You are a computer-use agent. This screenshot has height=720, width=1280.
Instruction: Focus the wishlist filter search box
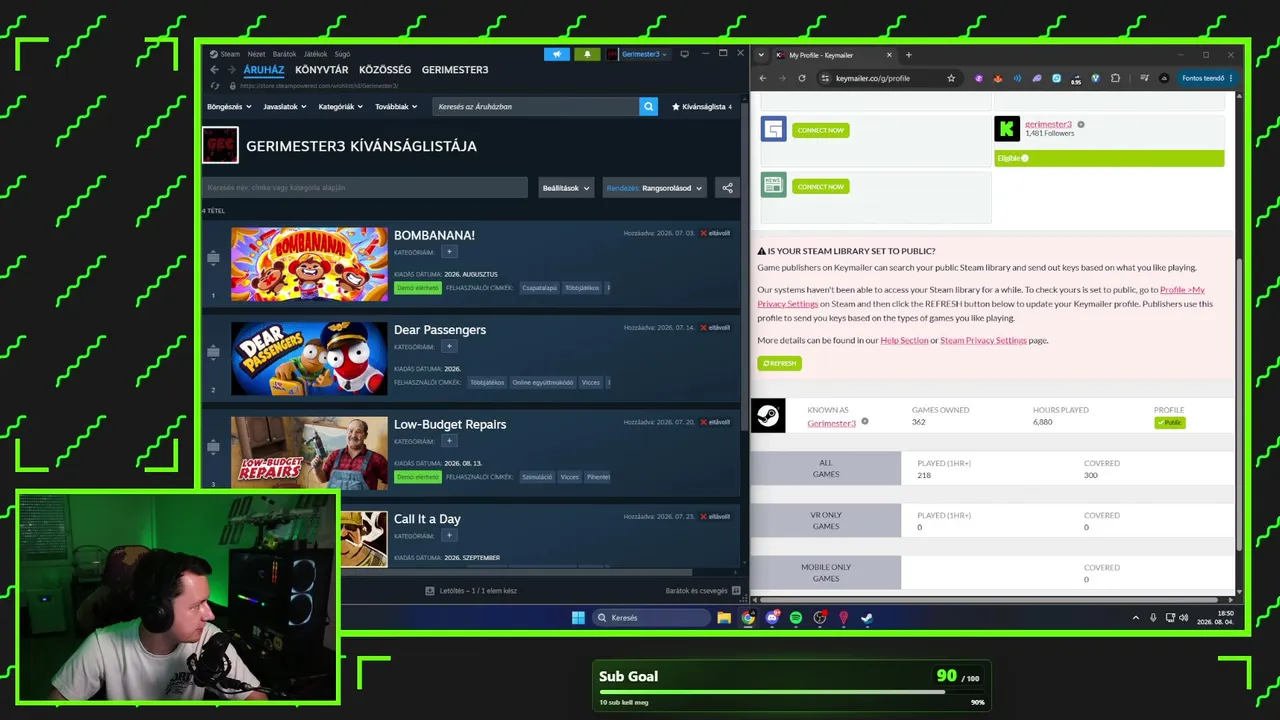364,188
